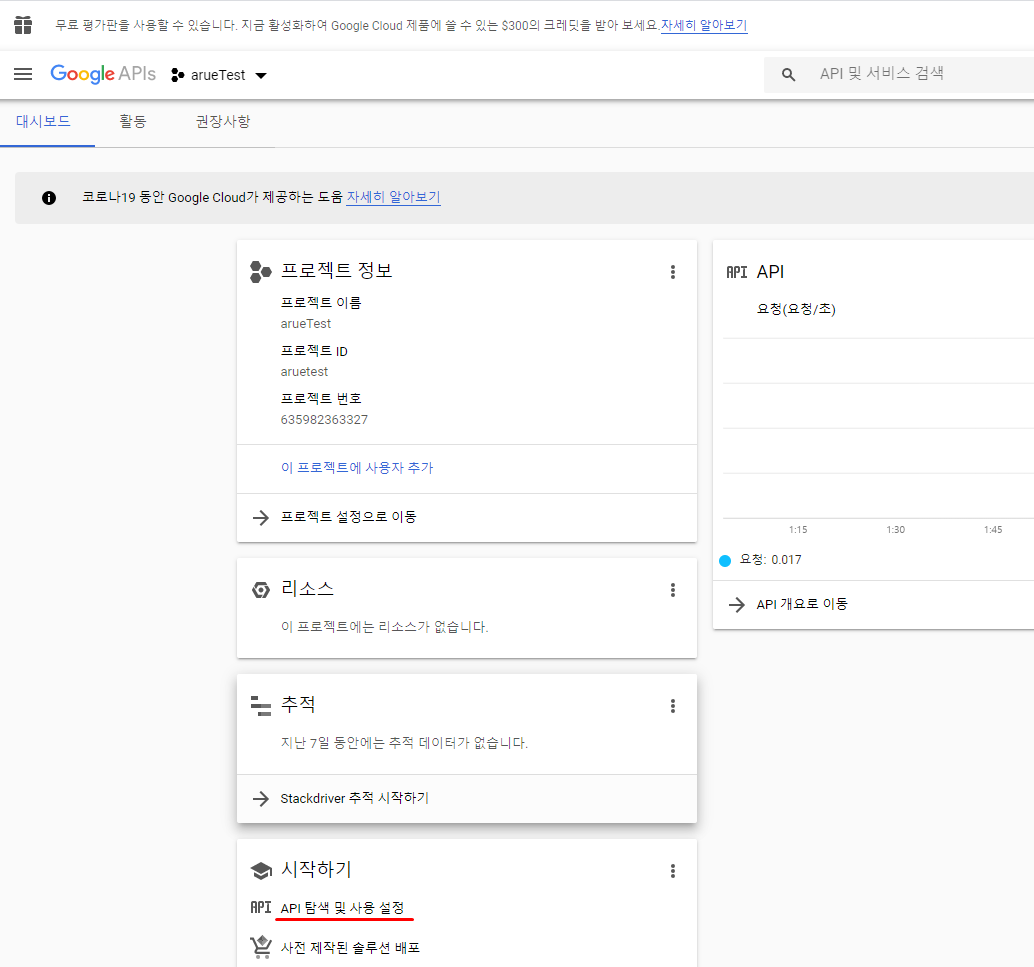Screen dimensions: 1034x967
Task: Click the 리소스 card heading
Action: (307, 588)
